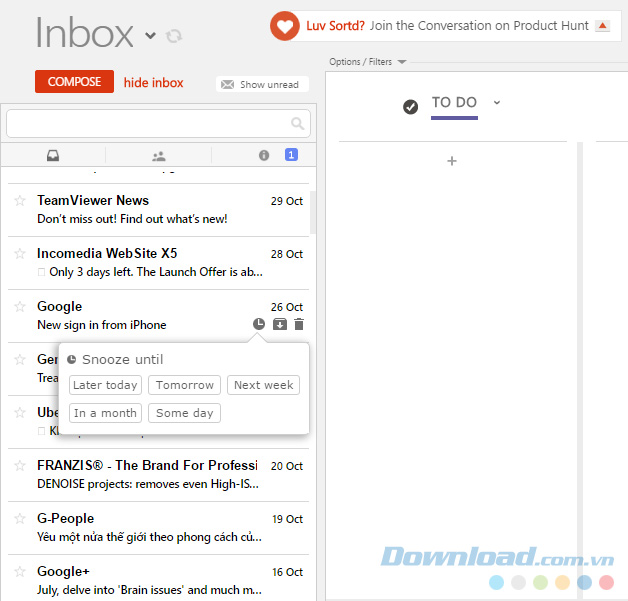Click the inbox list scrollbar thumb
Viewport: 628px width, 601px height.
[x=313, y=212]
